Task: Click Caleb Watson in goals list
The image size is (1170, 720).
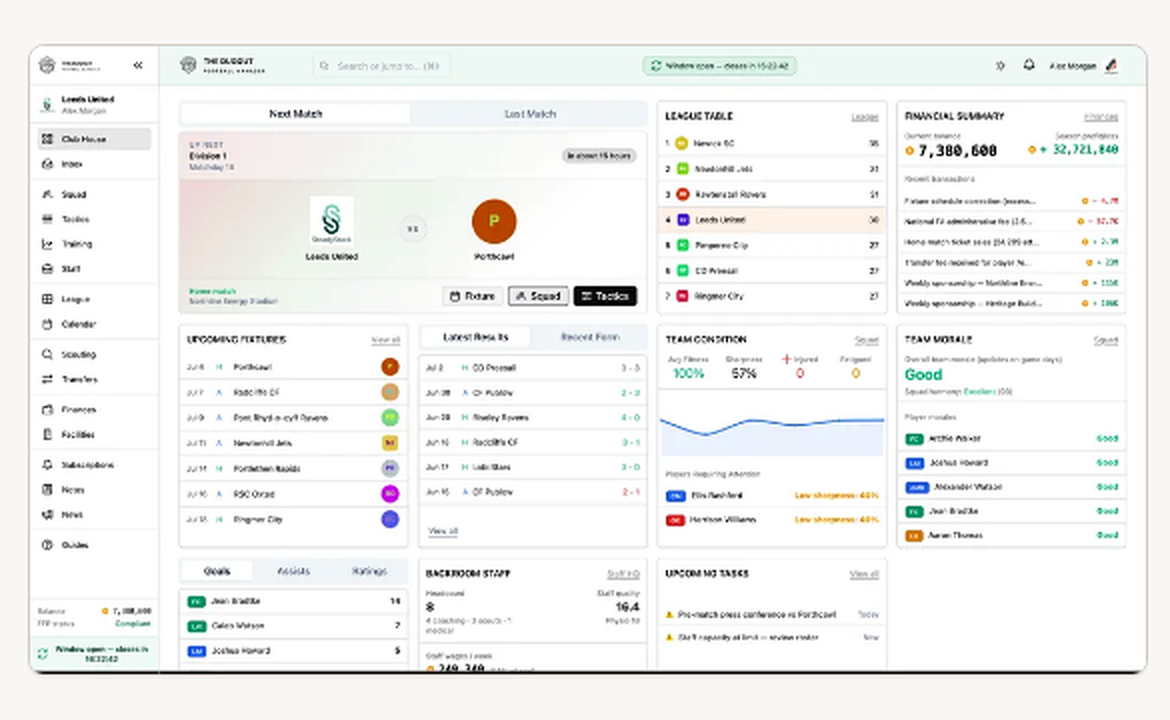Action: (292, 626)
